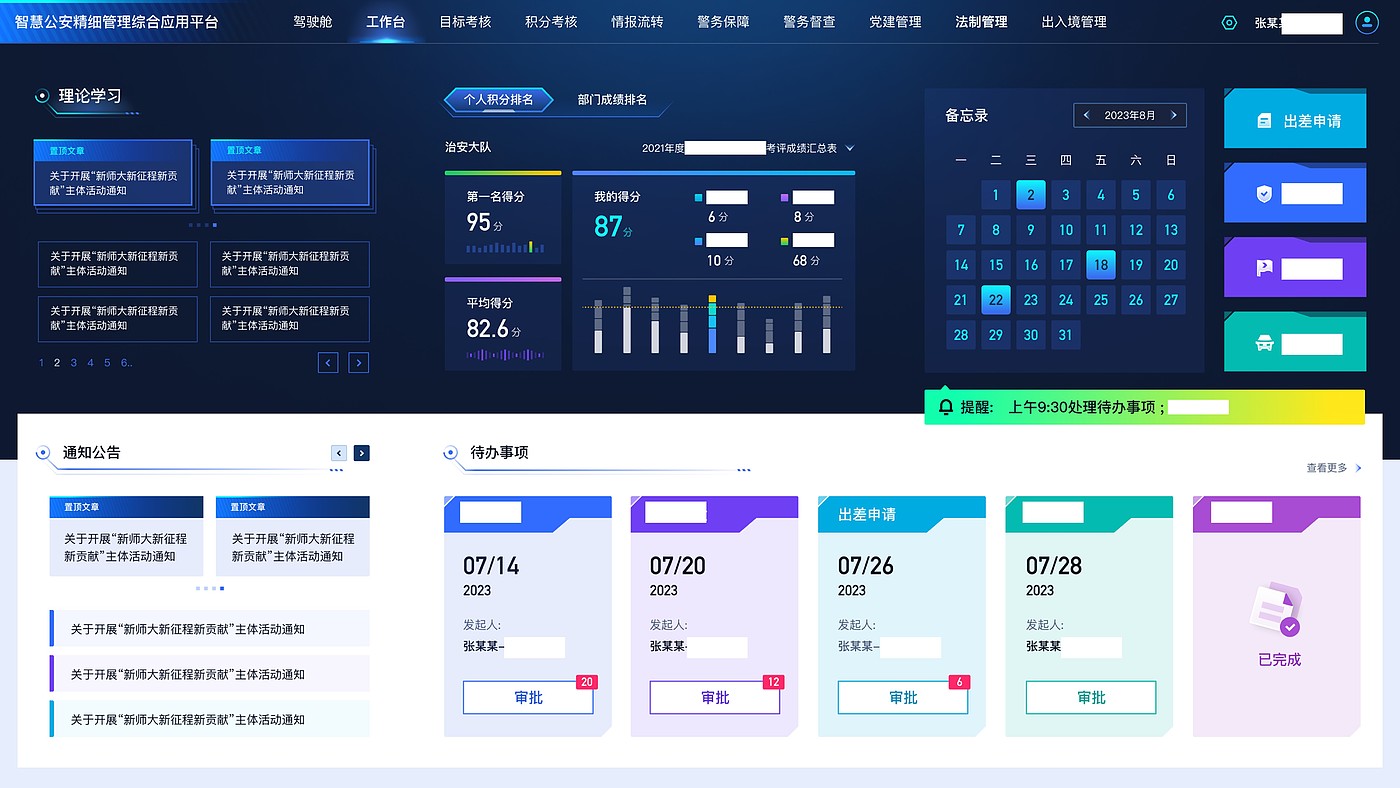Go to page 1 in 理论学习 pagination
1400x788 pixels.
tap(41, 363)
